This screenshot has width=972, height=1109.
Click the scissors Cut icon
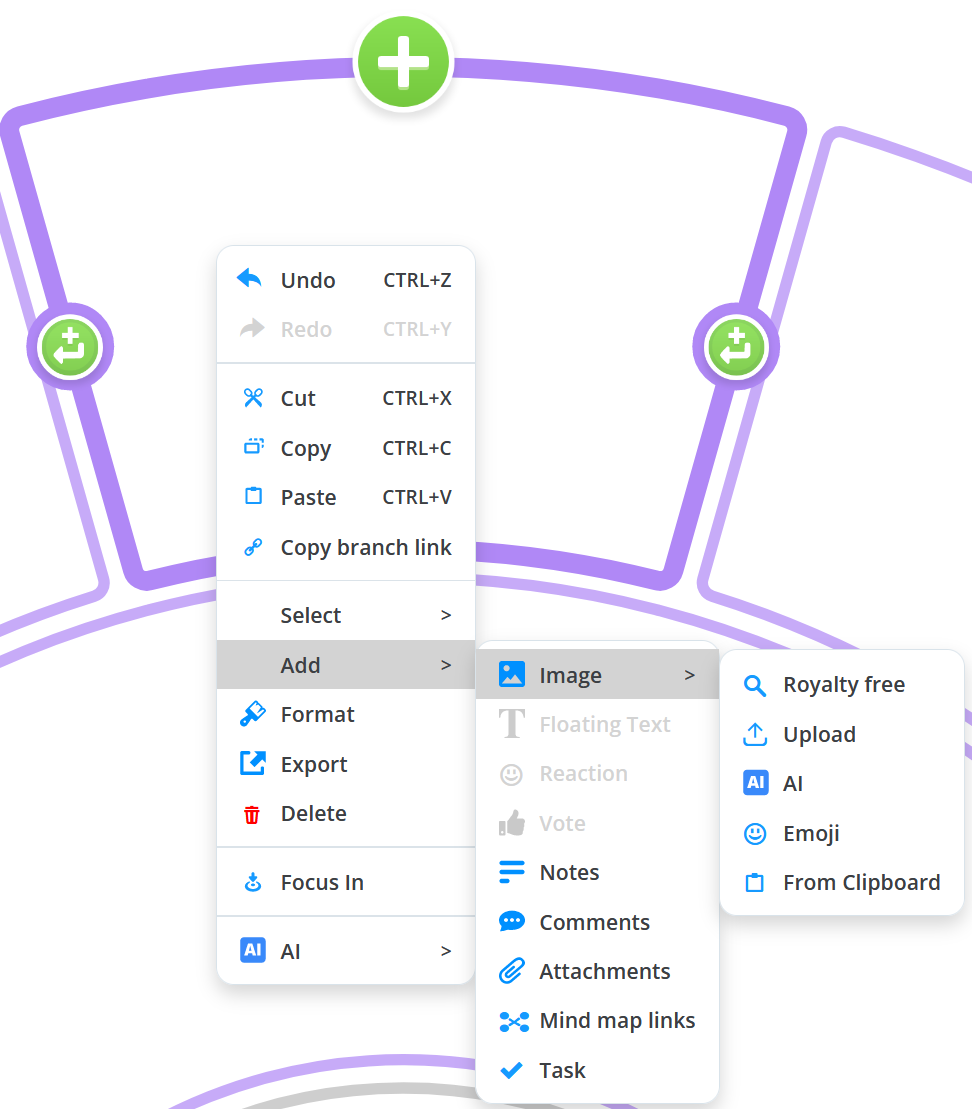coord(252,398)
